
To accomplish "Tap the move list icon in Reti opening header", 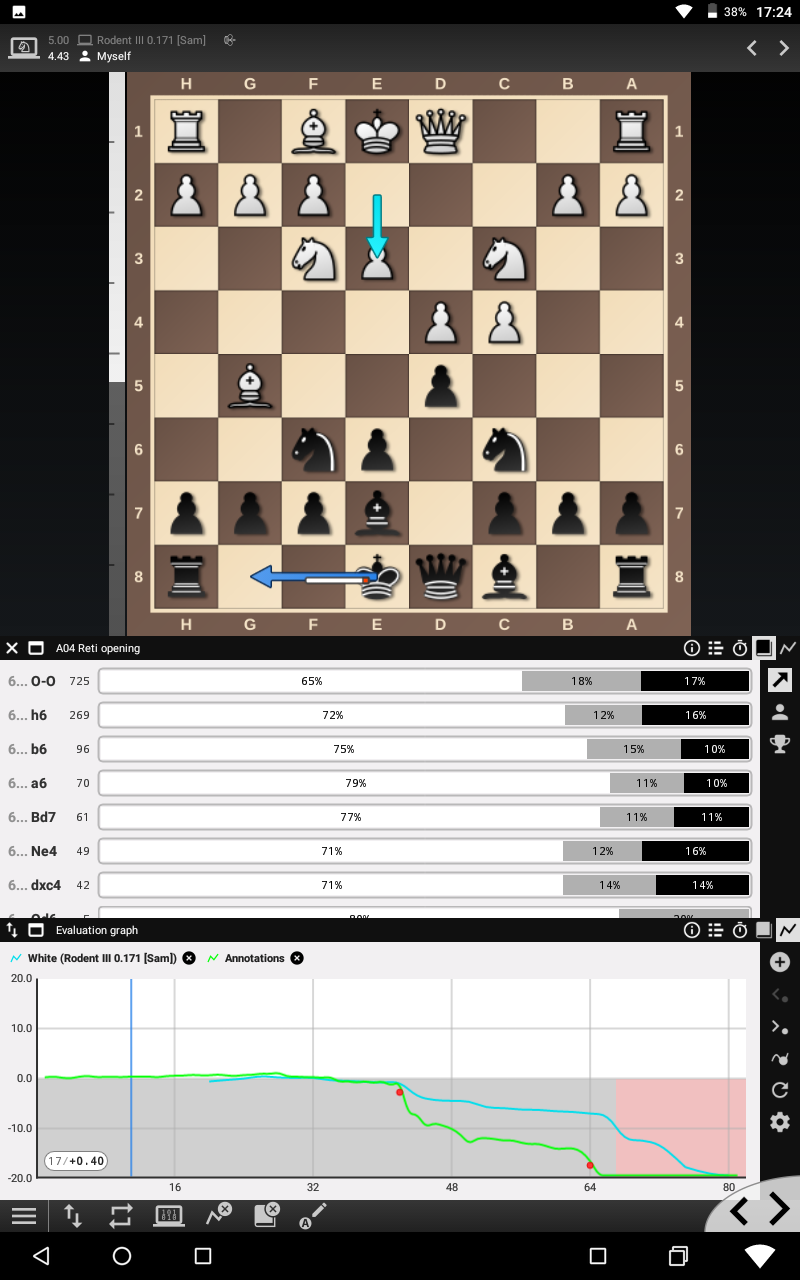I will 716,648.
